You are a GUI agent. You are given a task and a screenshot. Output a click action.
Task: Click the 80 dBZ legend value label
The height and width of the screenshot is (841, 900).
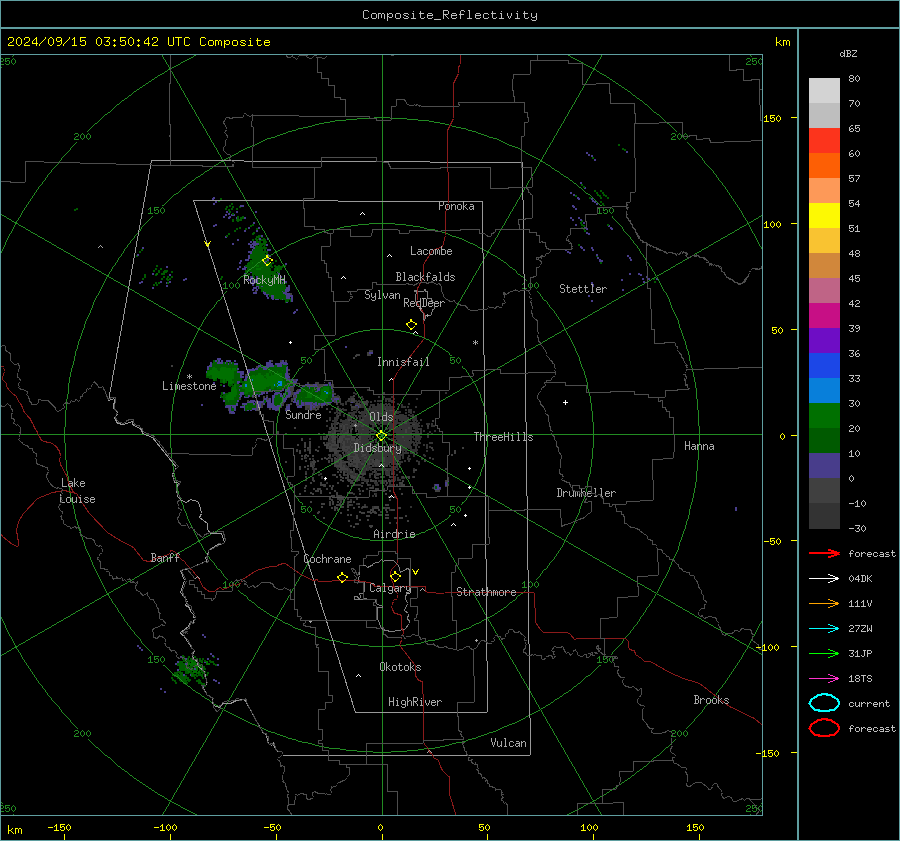coord(854,79)
